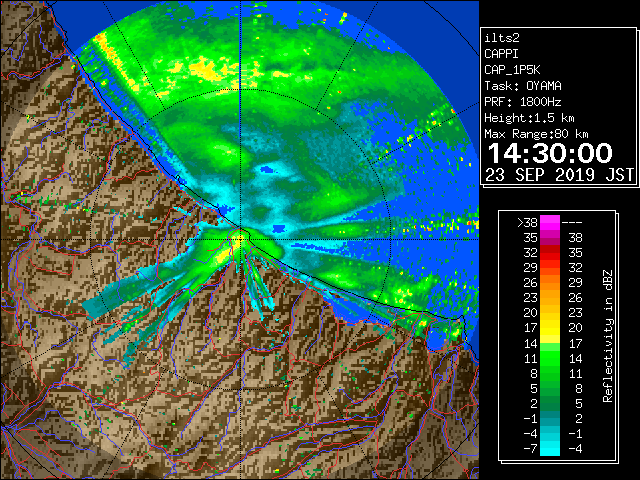
Task: Click the 'ilts2' product label
Action: point(502,38)
